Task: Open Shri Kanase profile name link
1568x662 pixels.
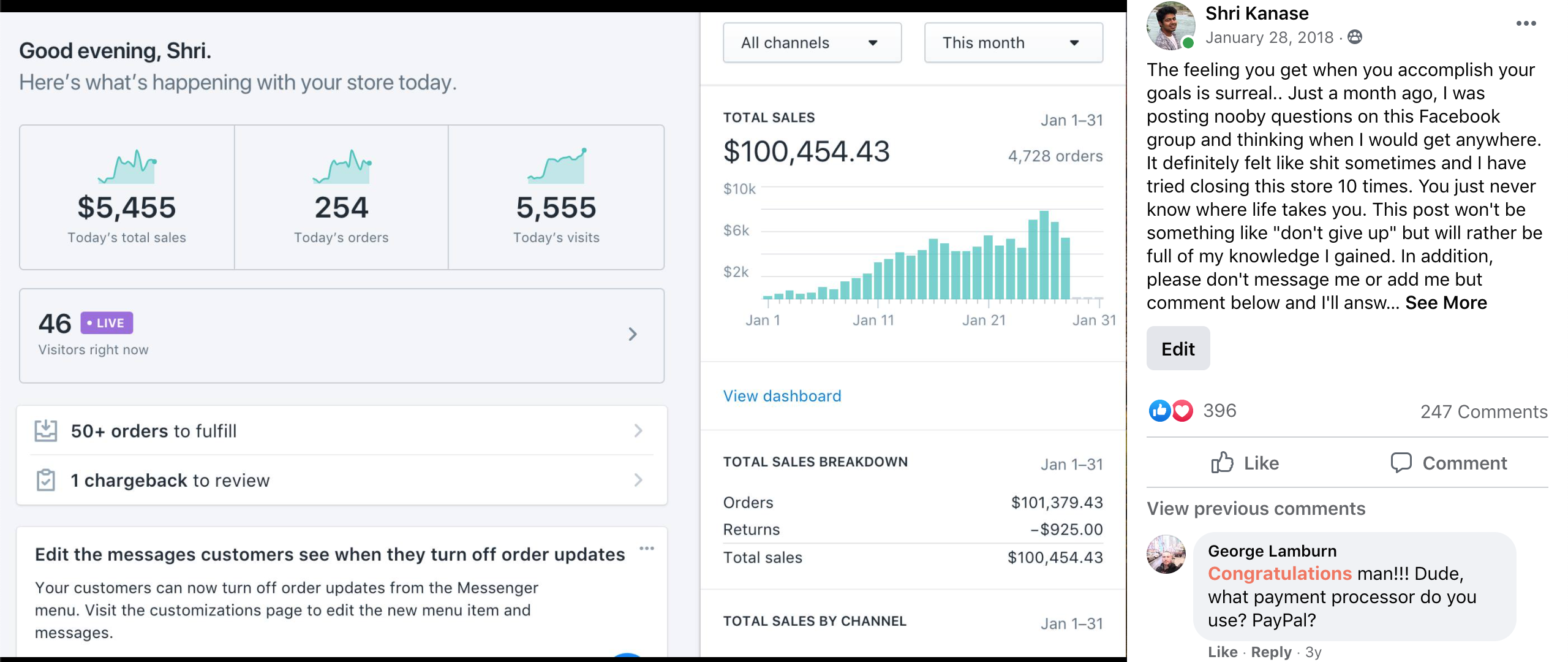Action: point(1257,13)
